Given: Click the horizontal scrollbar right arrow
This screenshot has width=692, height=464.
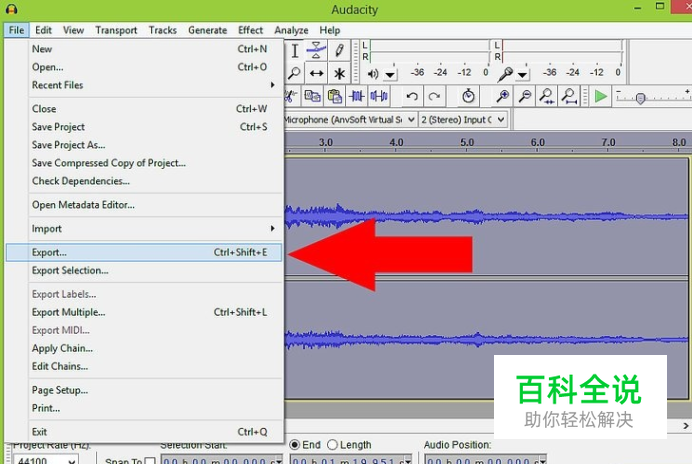Looking at the screenshot, I should pos(685,426).
